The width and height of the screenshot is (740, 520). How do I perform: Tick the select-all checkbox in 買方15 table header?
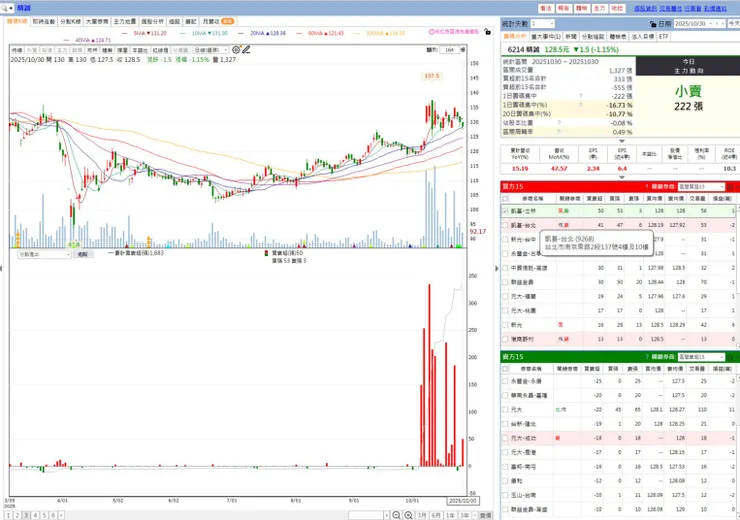[505, 199]
